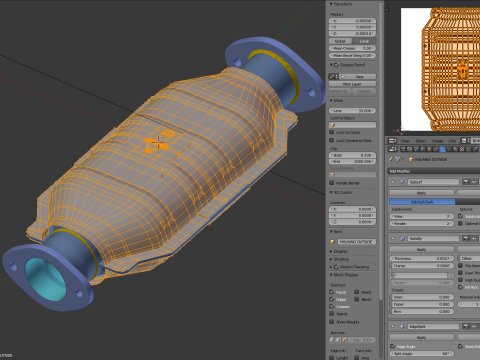Apply the EdgeSplit modifier
The height and width of the screenshot is (360, 480).
pos(422,337)
